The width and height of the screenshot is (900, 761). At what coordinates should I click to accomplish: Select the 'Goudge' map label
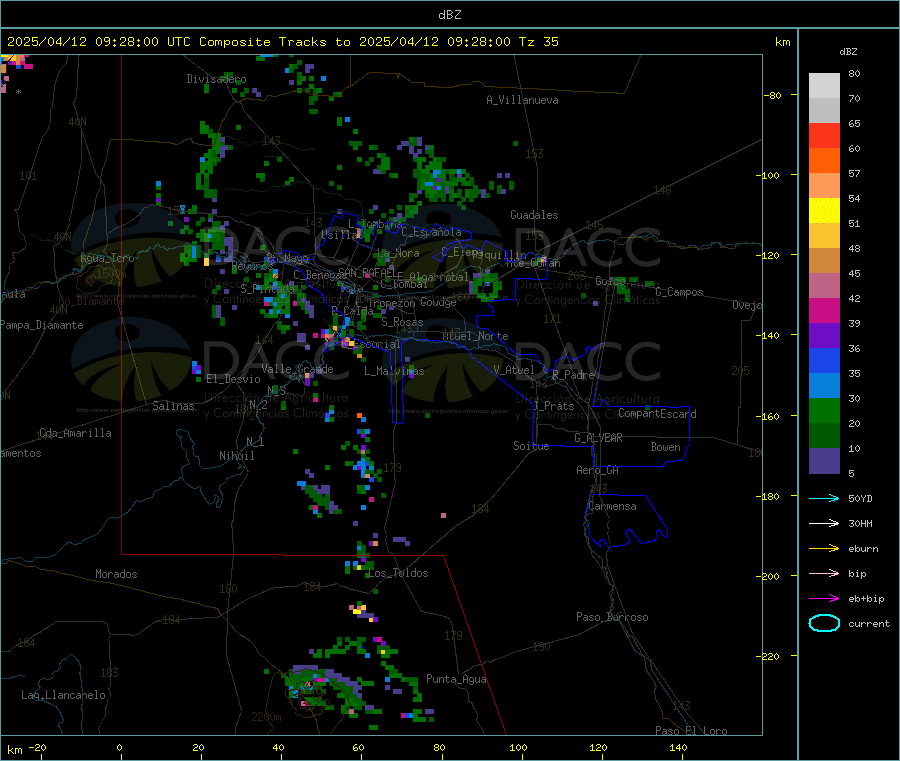438,302
